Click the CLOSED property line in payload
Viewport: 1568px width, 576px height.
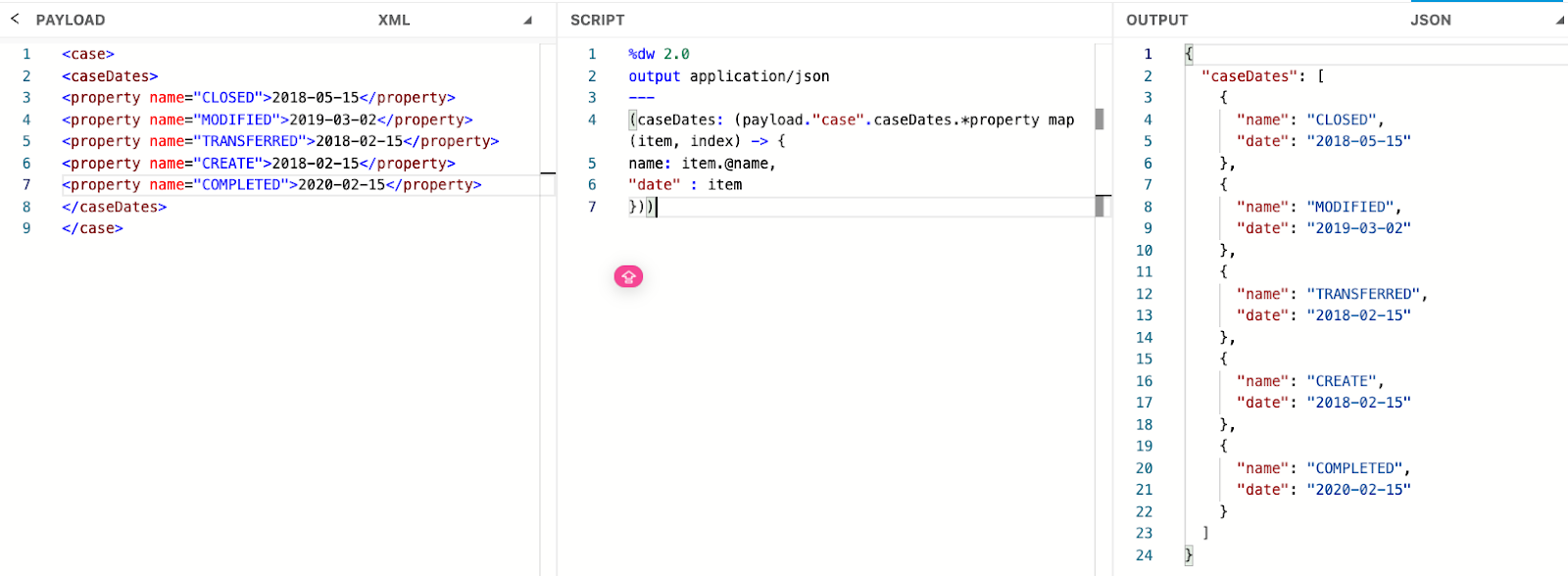(259, 98)
